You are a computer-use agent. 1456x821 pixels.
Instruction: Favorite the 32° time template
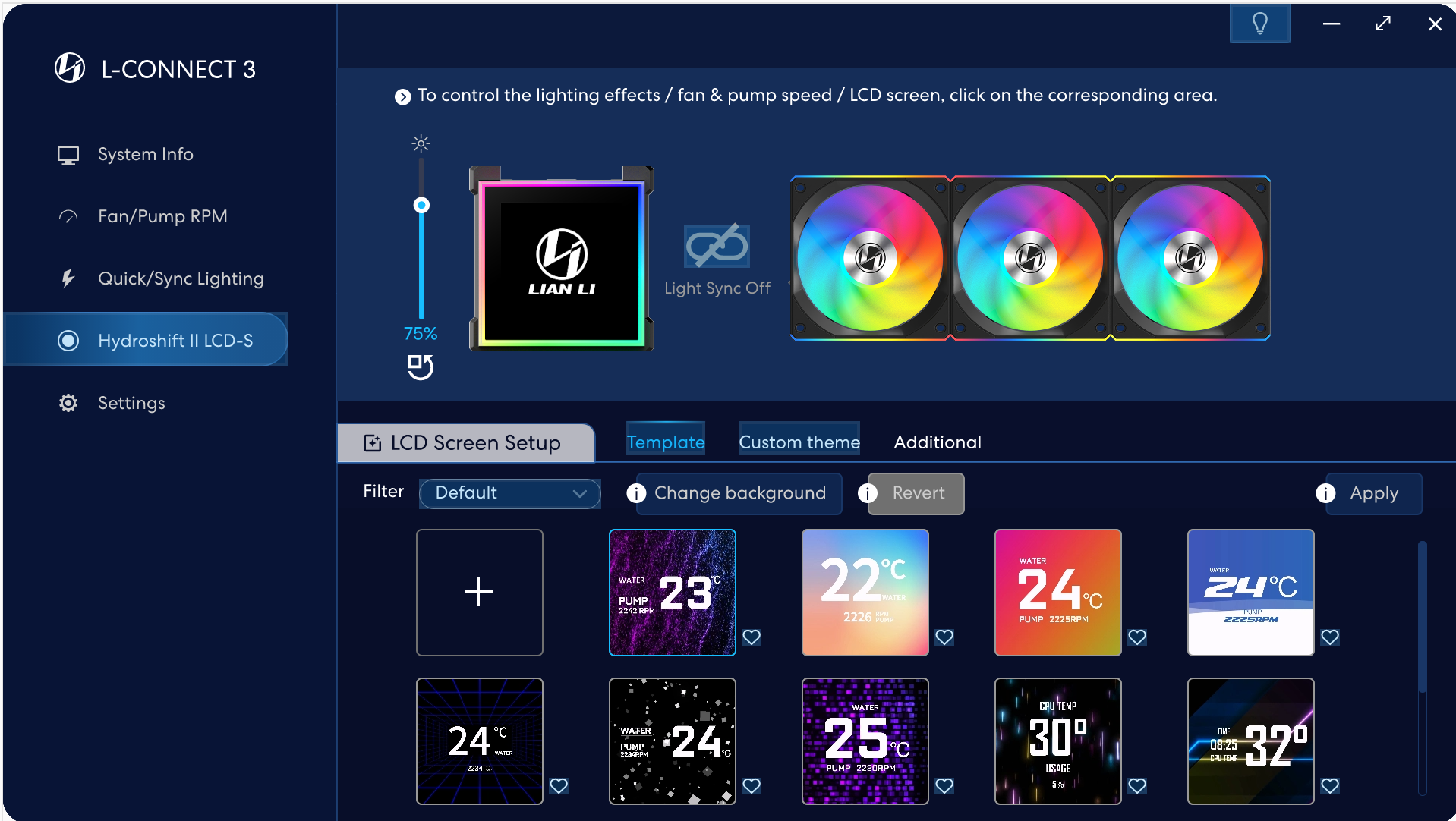click(1330, 786)
